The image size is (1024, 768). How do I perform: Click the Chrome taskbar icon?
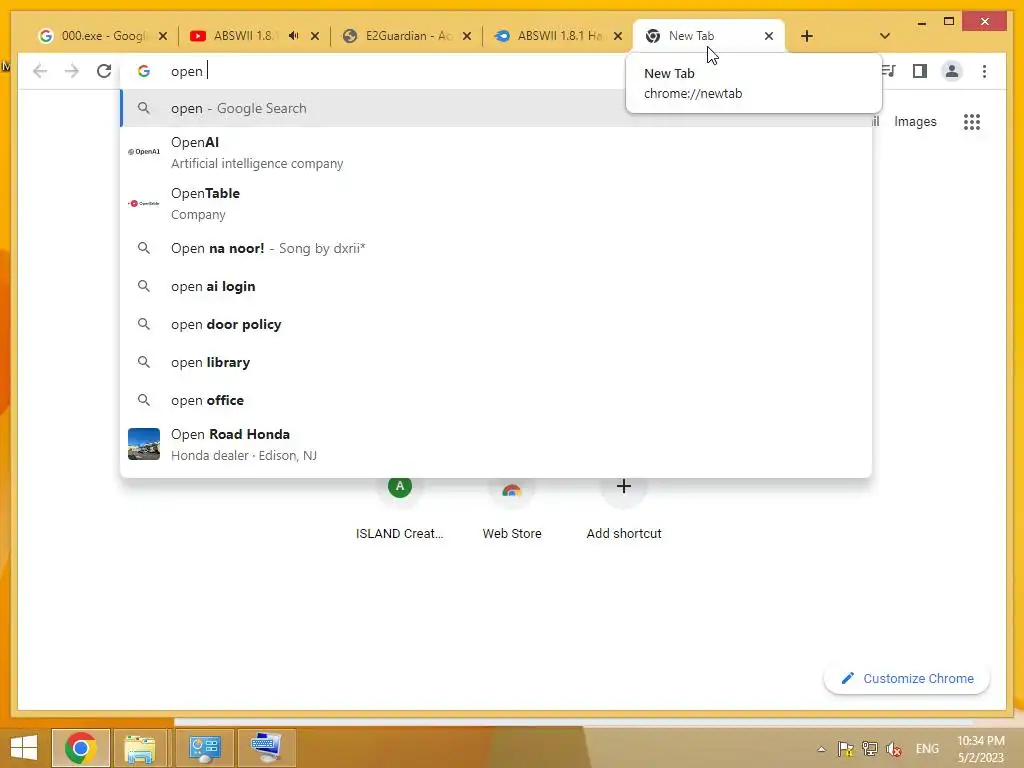pyautogui.click(x=81, y=748)
